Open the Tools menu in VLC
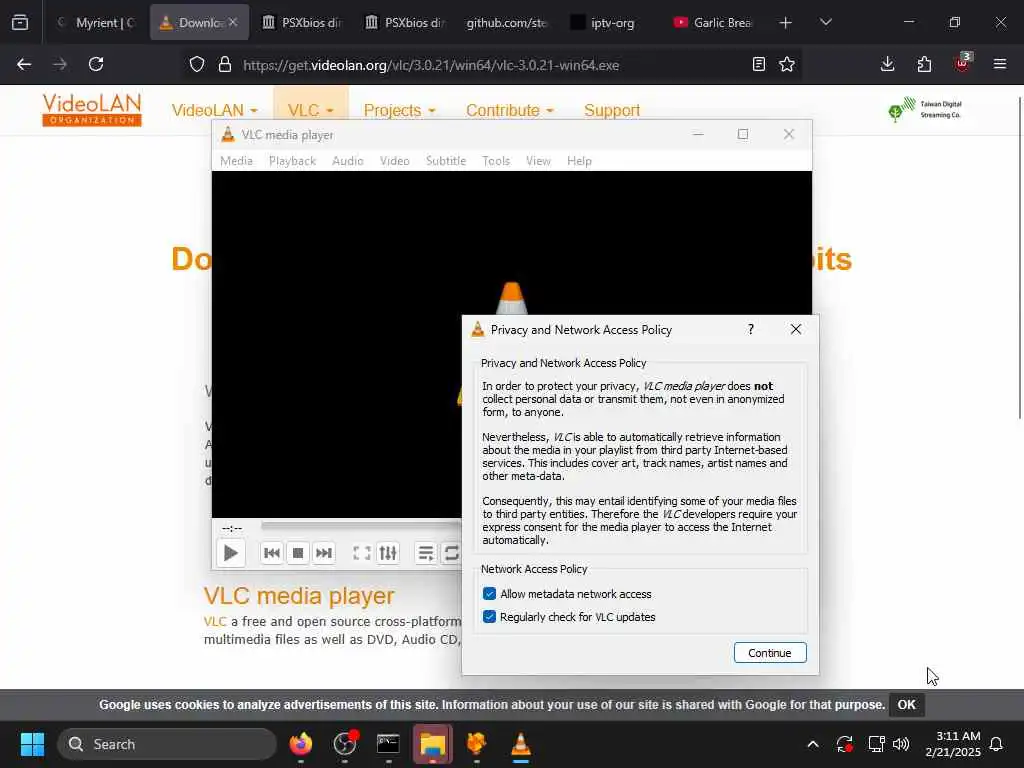This screenshot has height=768, width=1024. pos(496,161)
